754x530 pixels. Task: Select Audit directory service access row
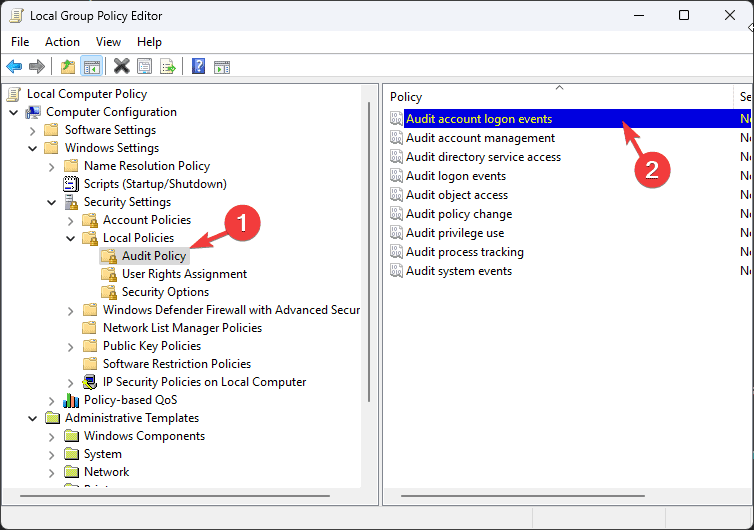569,157
